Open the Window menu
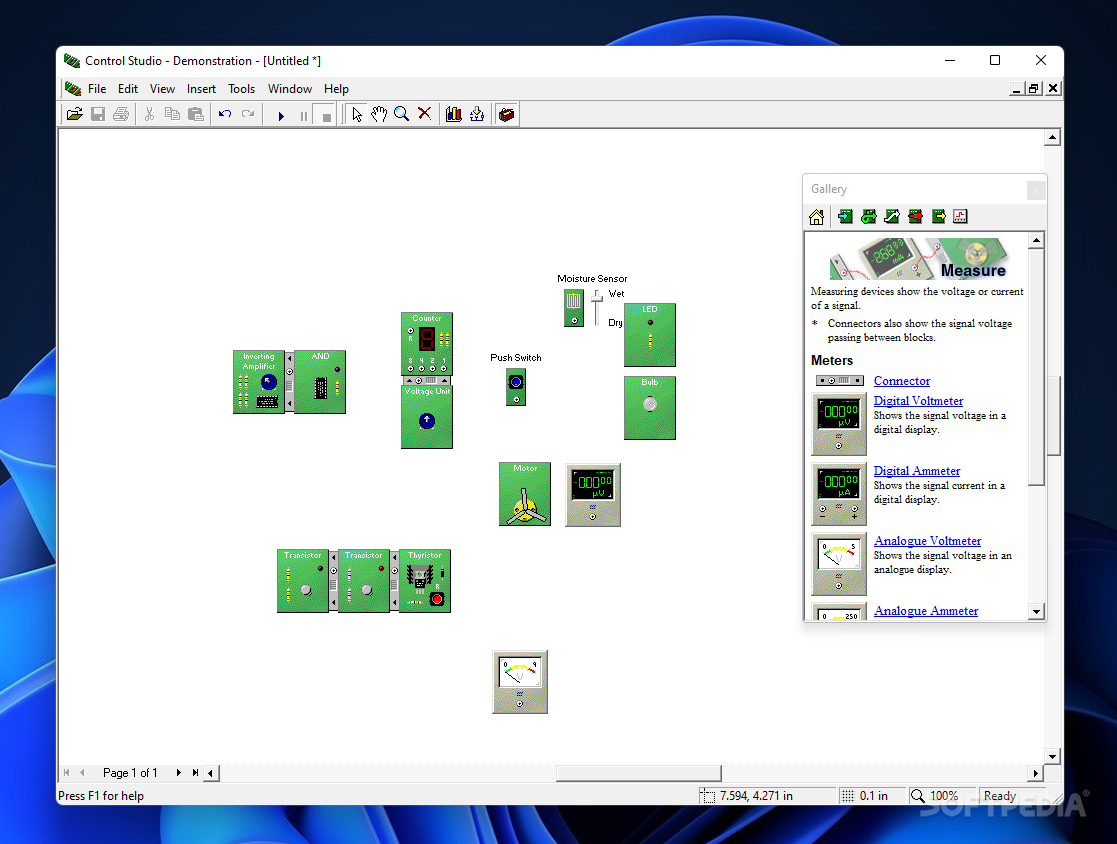1117x844 pixels. [290, 89]
